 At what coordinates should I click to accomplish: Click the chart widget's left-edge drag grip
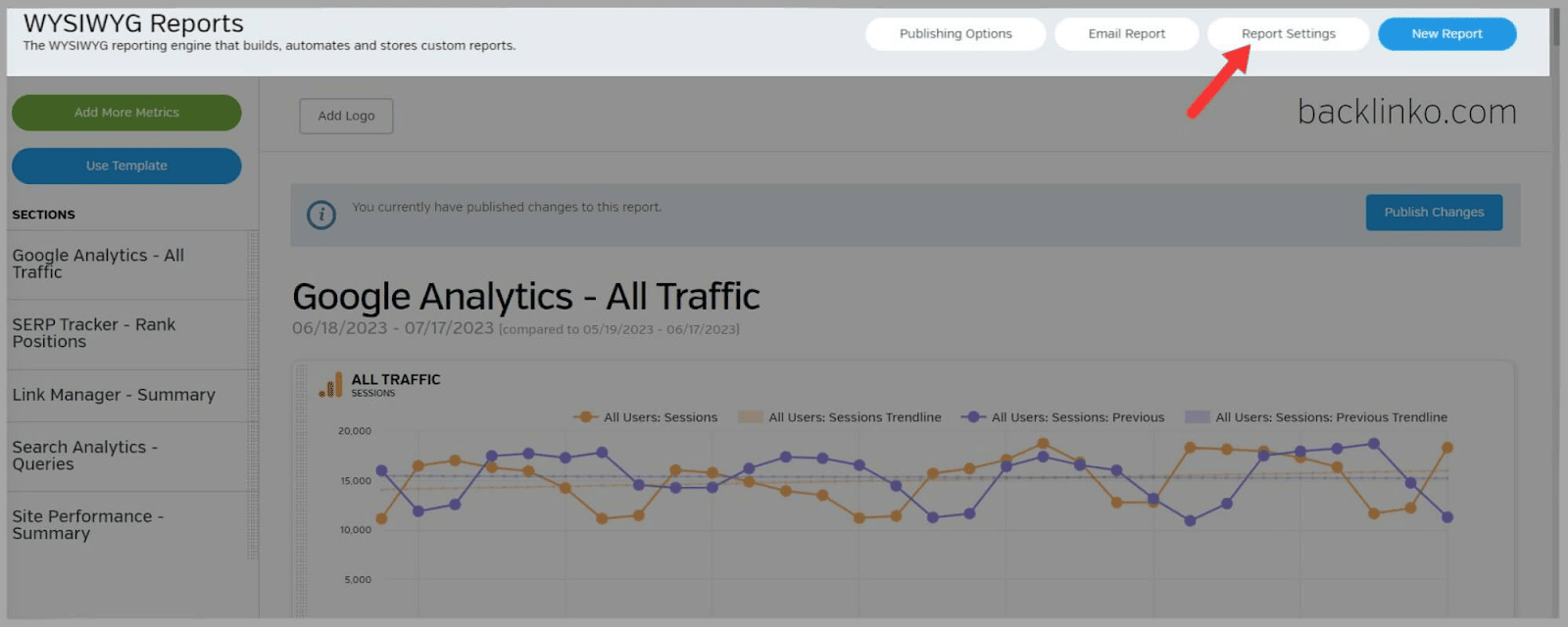tap(301, 490)
